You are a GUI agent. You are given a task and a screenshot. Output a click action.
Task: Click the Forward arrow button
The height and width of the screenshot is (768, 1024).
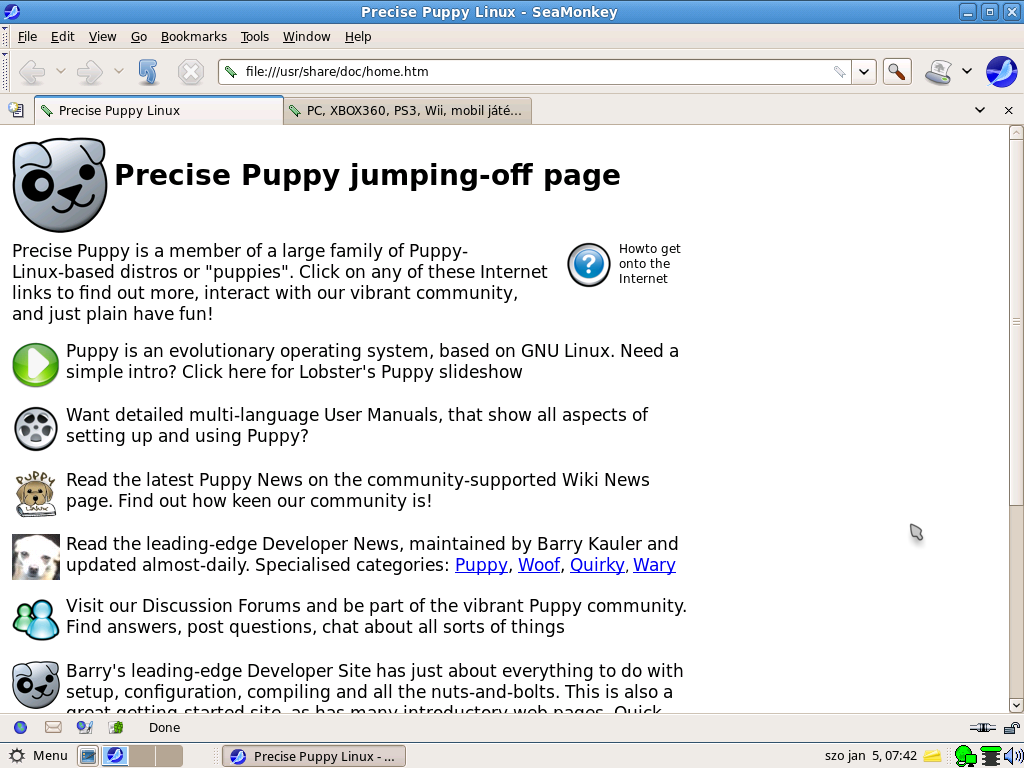pos(89,71)
